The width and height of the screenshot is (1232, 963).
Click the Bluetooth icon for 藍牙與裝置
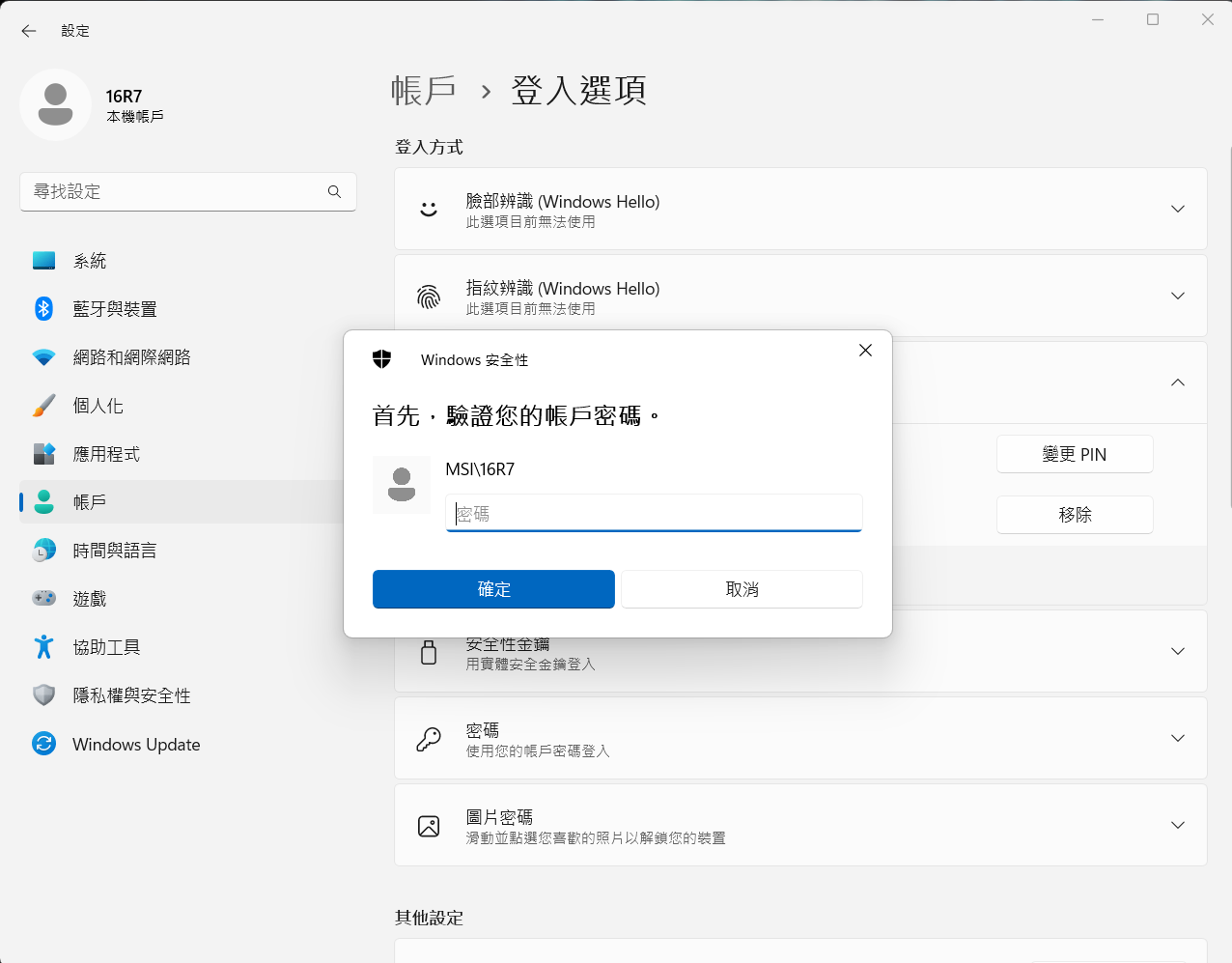pyautogui.click(x=43, y=309)
